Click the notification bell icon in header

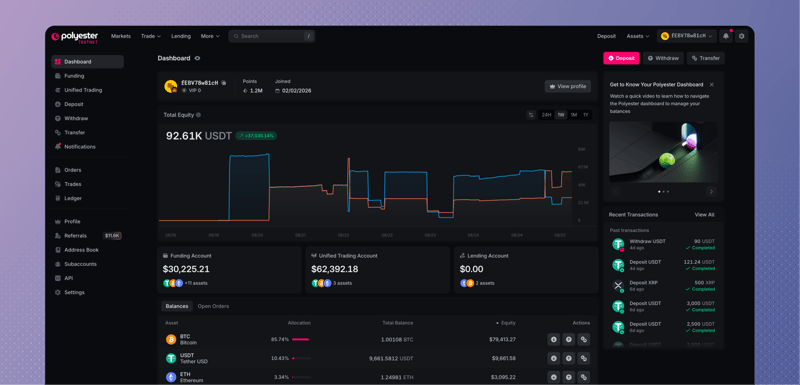point(726,36)
